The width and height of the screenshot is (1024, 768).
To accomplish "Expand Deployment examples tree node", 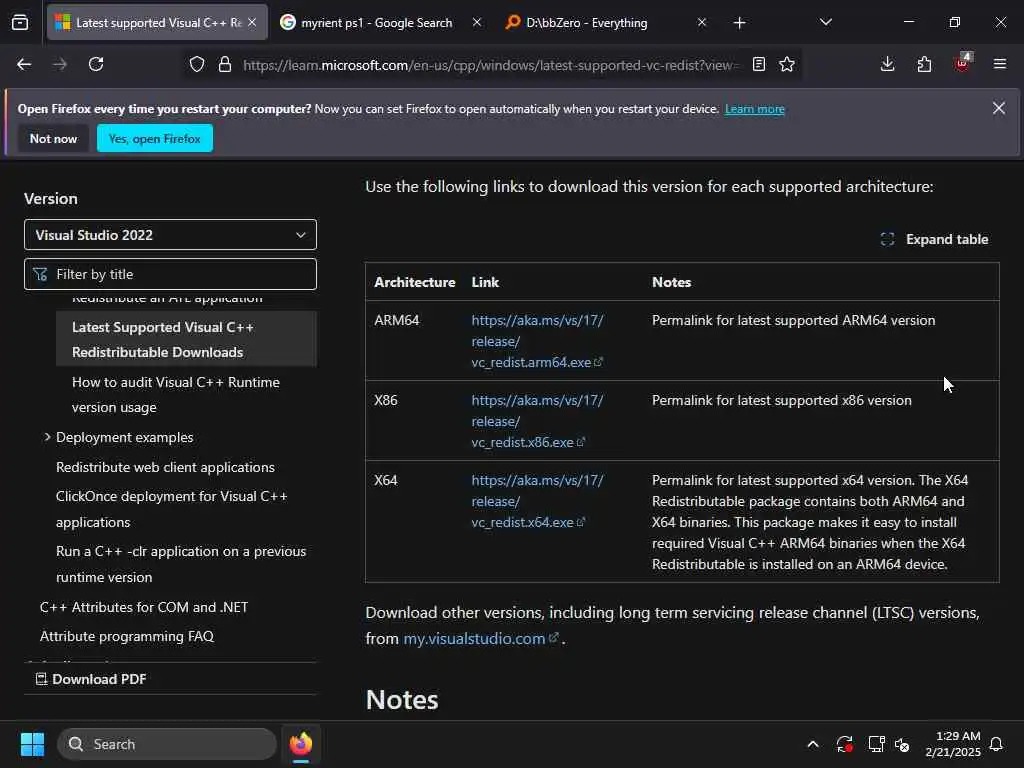I will [48, 437].
